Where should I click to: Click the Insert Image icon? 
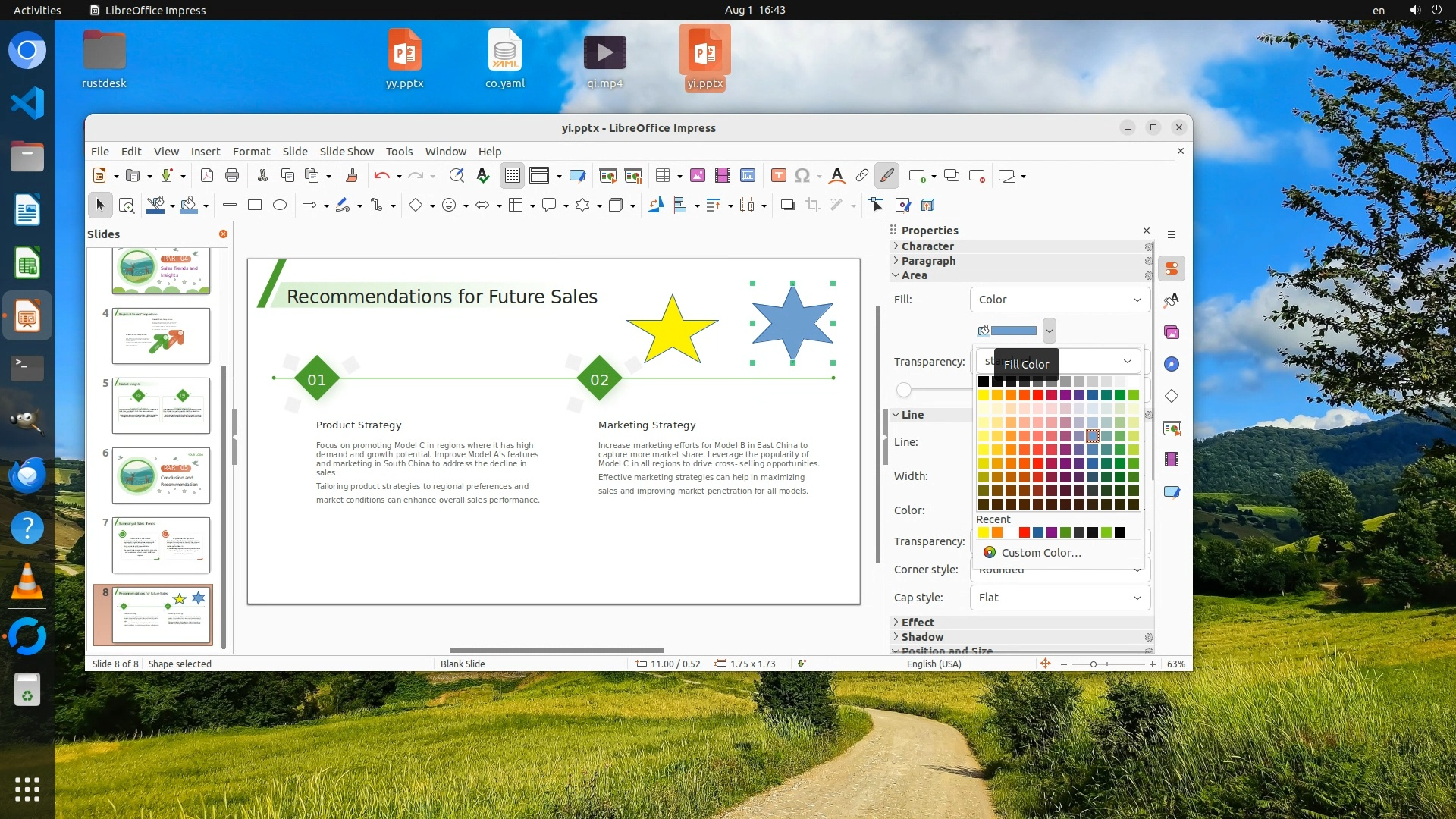click(x=698, y=176)
